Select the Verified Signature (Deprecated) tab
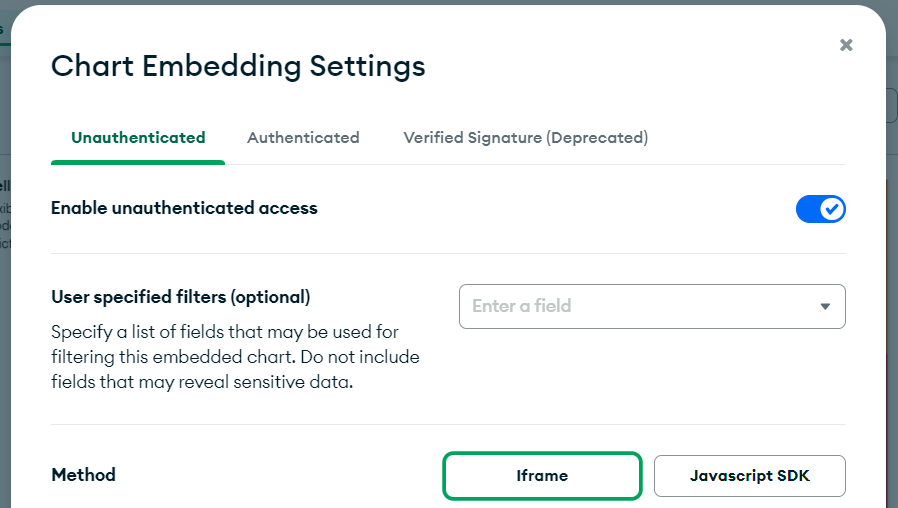 tap(525, 138)
